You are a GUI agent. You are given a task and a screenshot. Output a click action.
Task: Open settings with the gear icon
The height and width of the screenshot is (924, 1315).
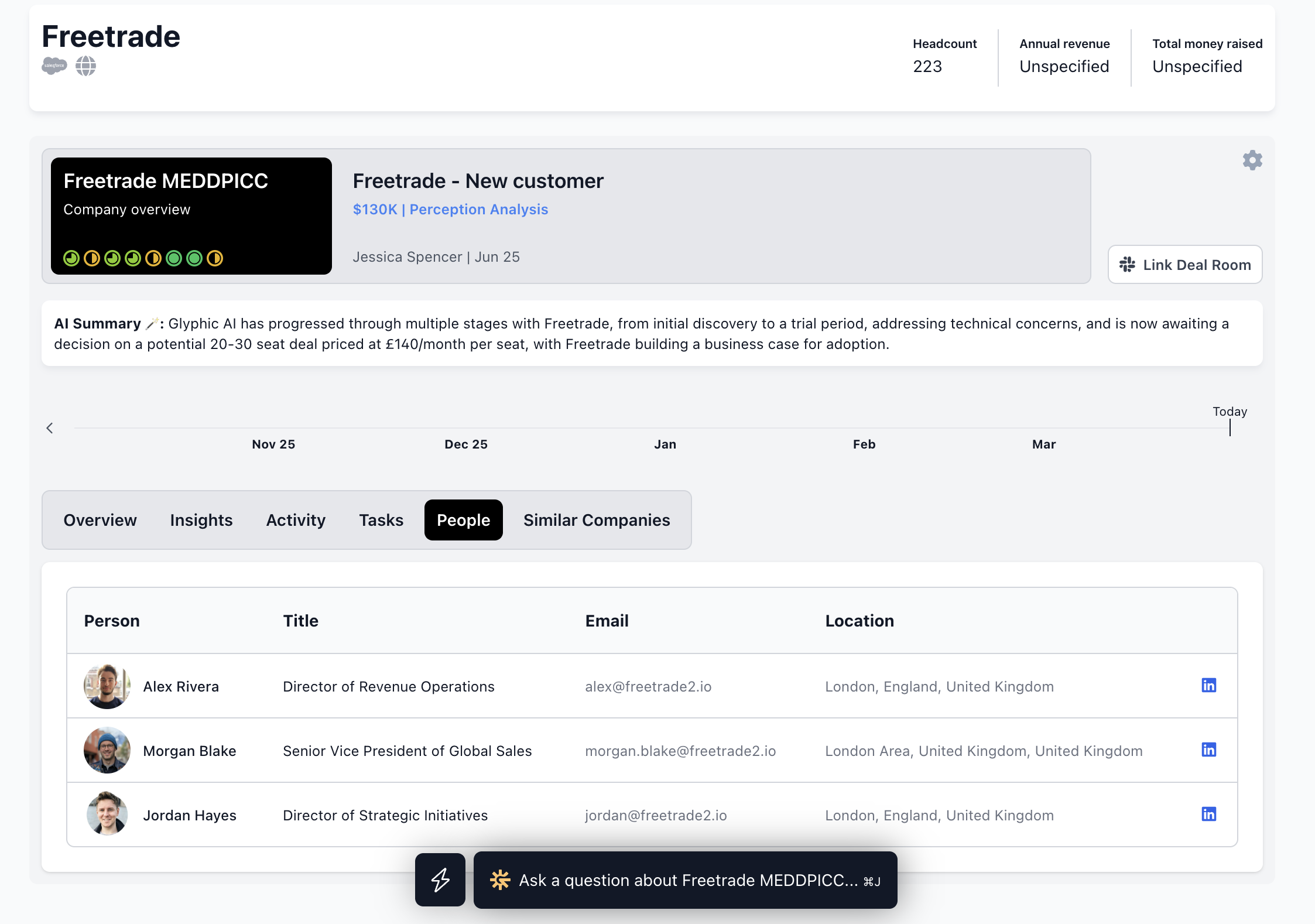click(1252, 160)
